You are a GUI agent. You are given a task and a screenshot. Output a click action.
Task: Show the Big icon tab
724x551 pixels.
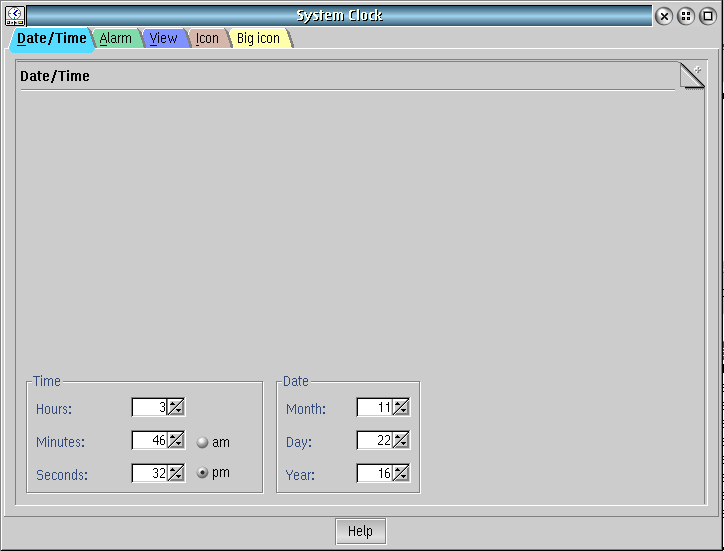(x=259, y=38)
